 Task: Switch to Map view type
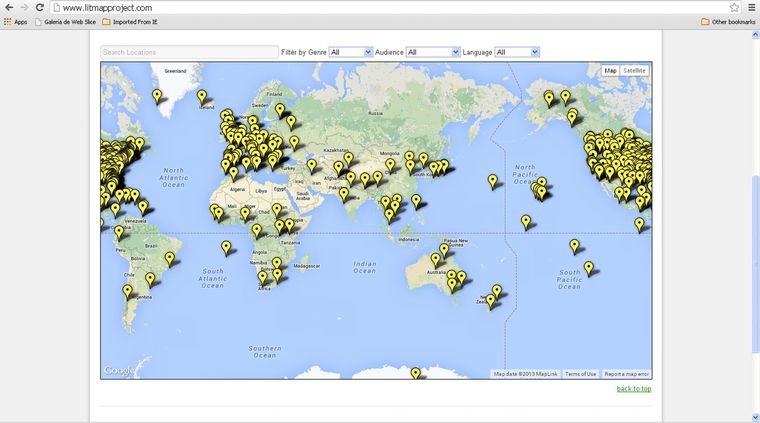pyautogui.click(x=610, y=71)
